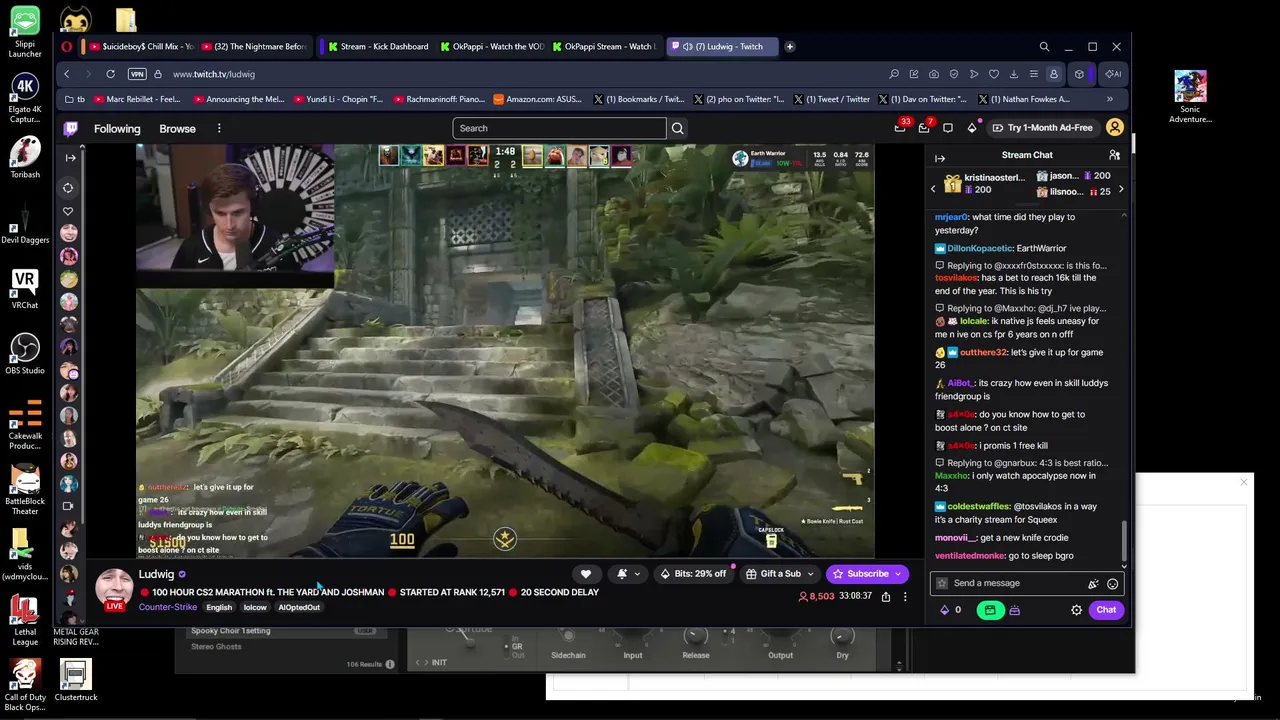Open the Following tab on Twitch
This screenshot has height=720, width=1280.
click(x=117, y=128)
